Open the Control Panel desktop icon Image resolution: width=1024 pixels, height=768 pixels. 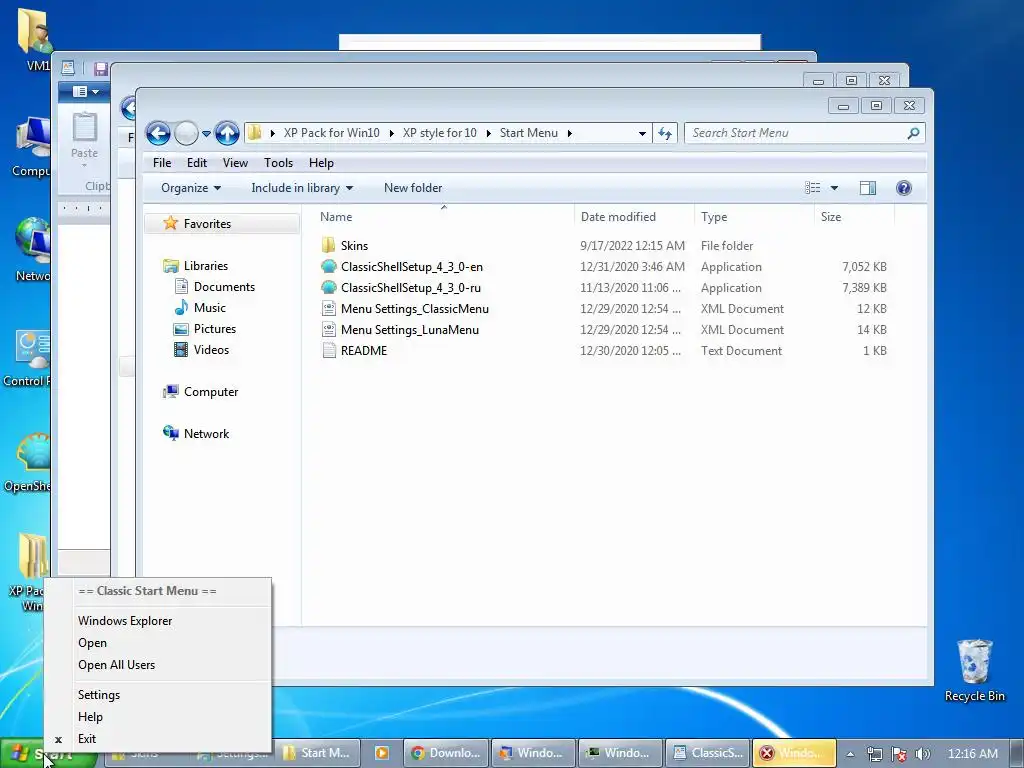click(27, 359)
